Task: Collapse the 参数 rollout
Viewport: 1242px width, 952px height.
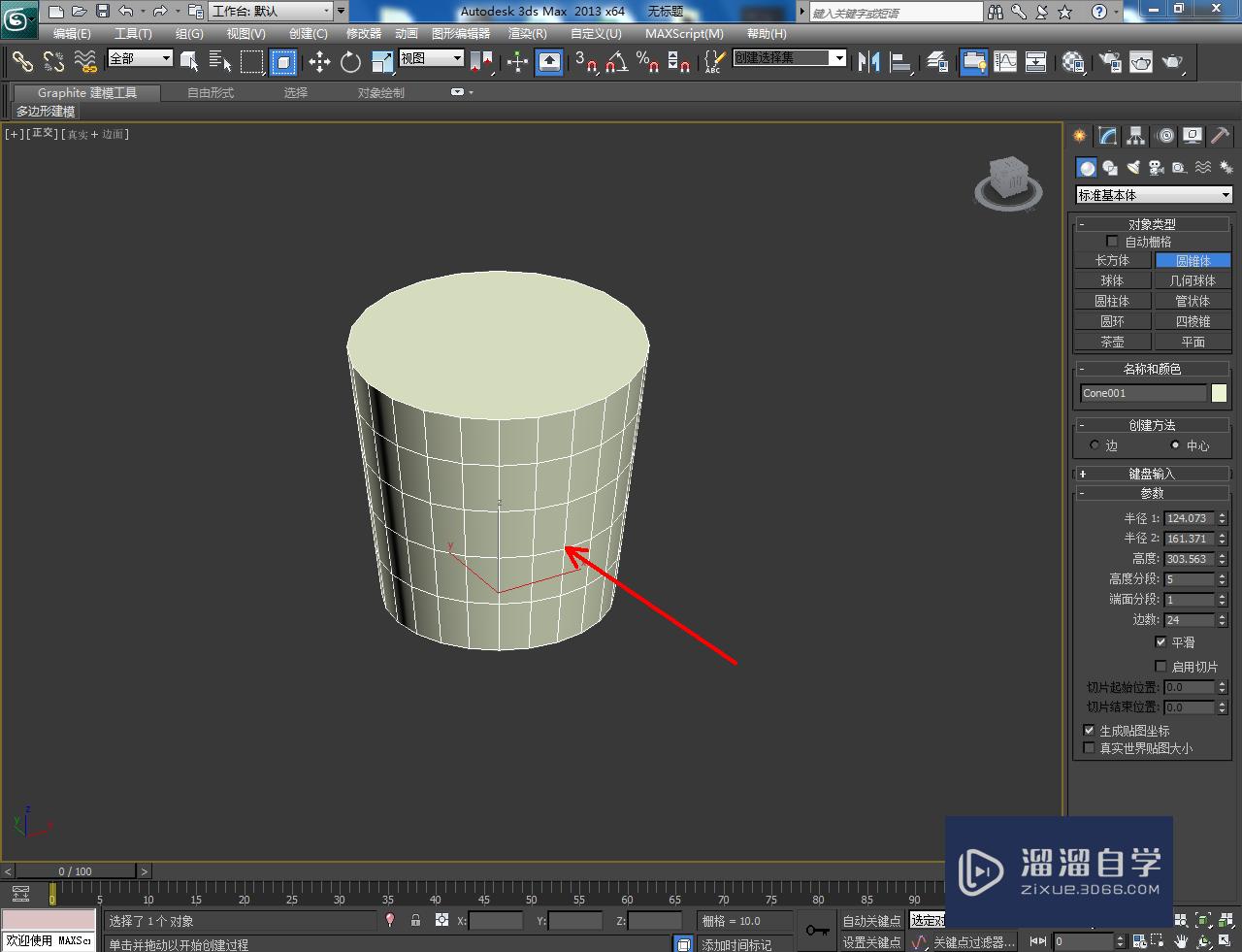Action: pos(1152,493)
